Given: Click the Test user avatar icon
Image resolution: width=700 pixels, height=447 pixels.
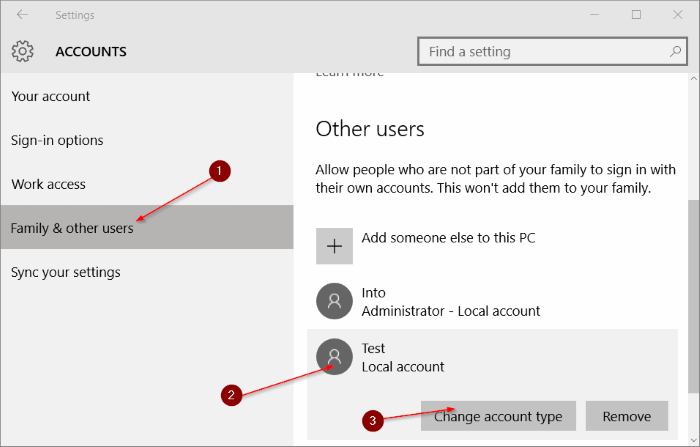Looking at the screenshot, I should (334, 356).
